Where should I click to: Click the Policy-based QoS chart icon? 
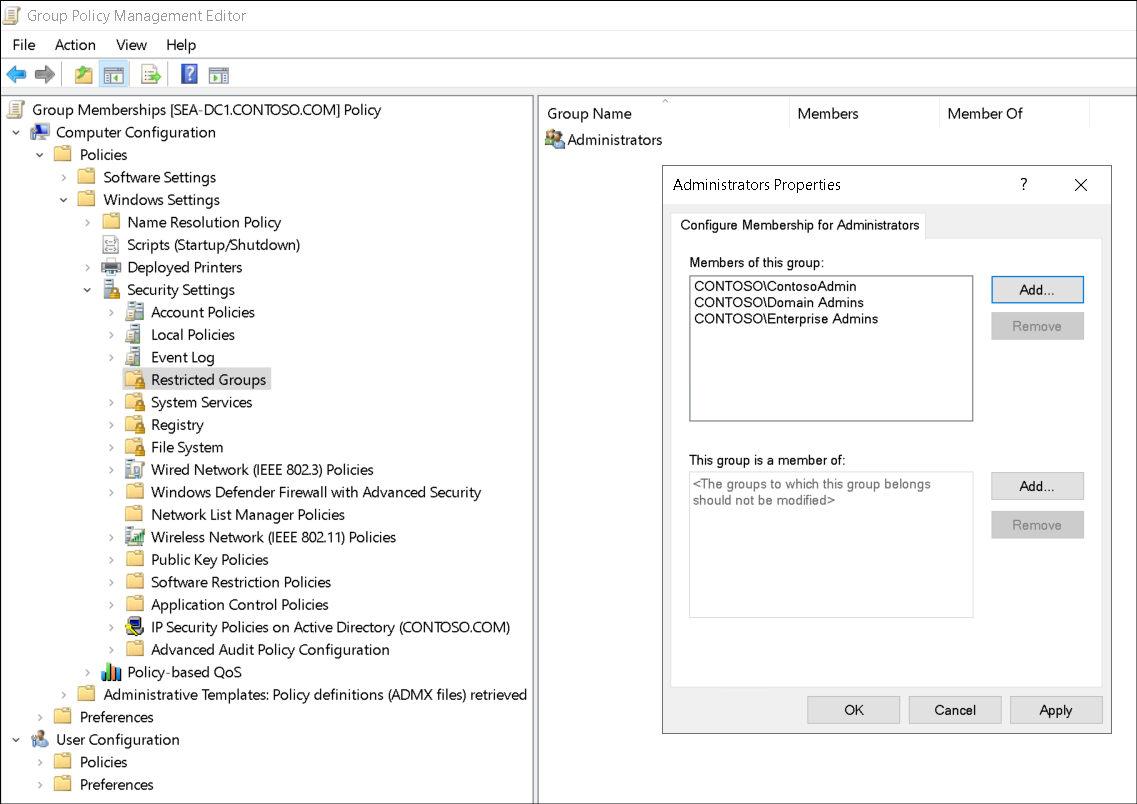coord(111,671)
